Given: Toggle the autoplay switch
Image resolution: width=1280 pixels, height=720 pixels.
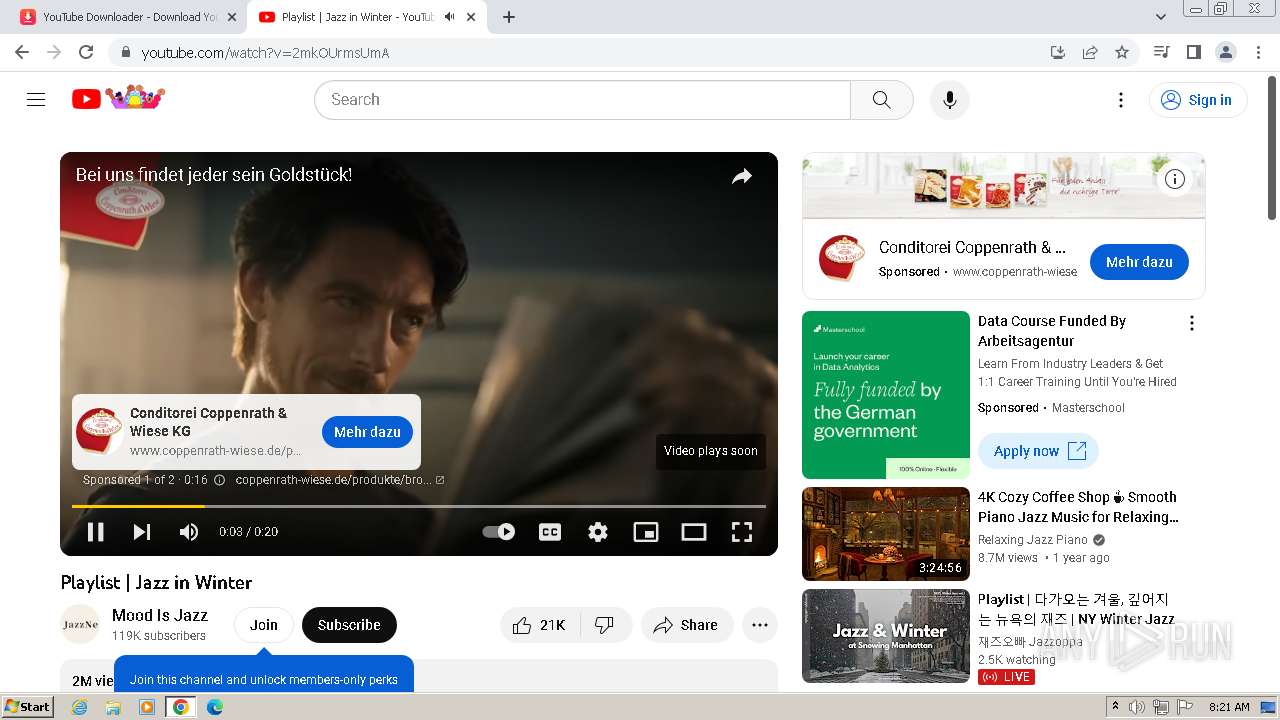Looking at the screenshot, I should click(499, 531).
